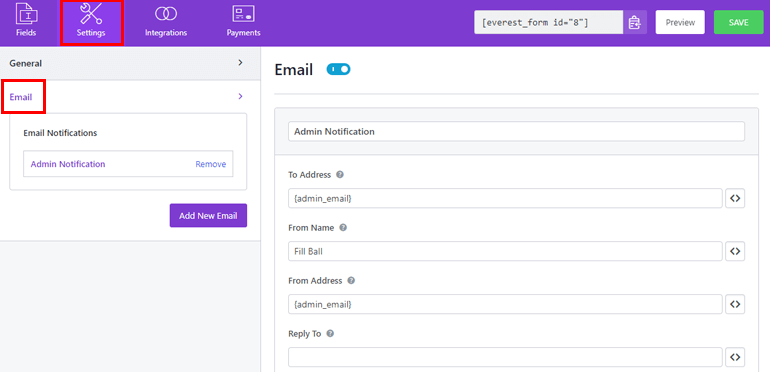Image resolution: width=770 pixels, height=372 pixels.
Task: Click the Reply To input field
Action: click(x=505, y=357)
